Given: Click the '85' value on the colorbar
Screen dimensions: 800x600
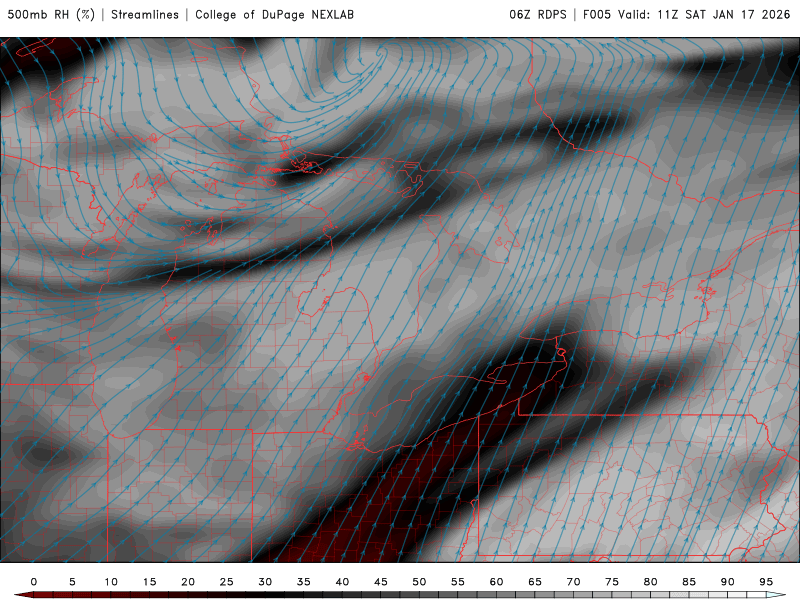Looking at the screenshot, I should click(x=689, y=582).
